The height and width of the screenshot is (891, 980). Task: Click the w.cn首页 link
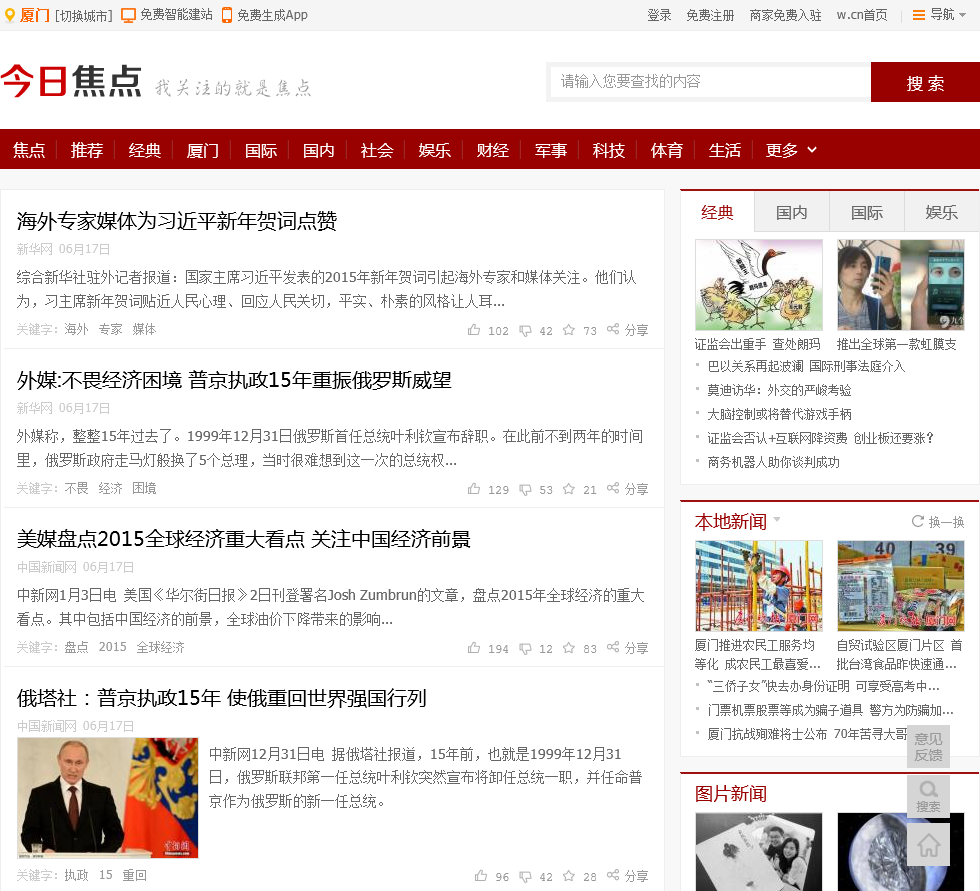tap(862, 15)
